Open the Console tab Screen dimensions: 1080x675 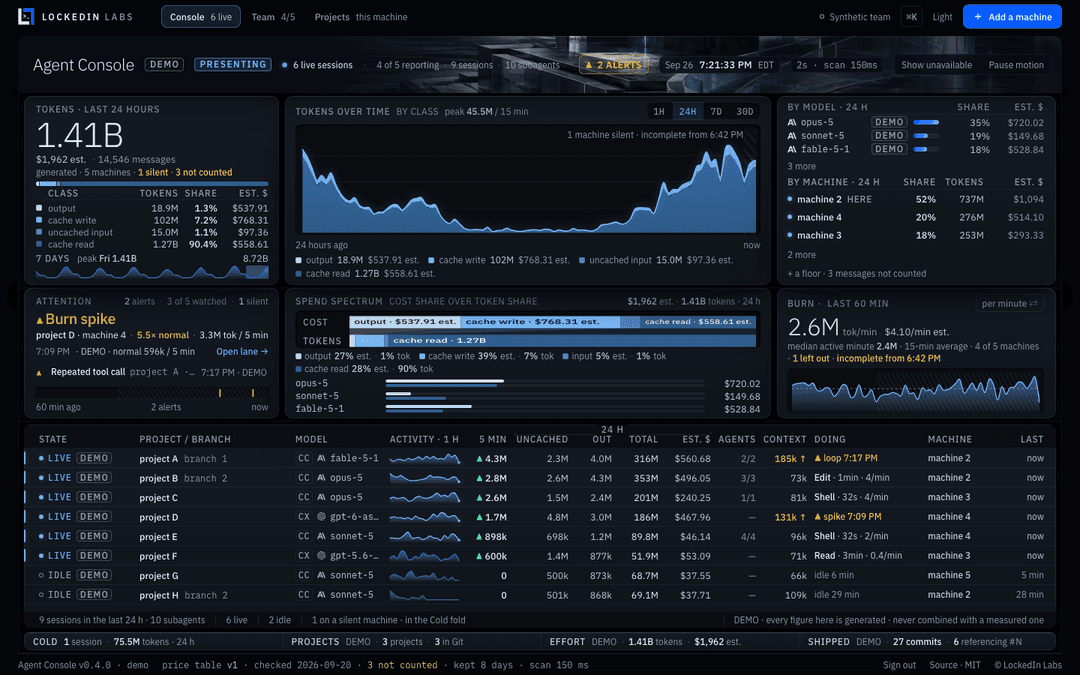[200, 17]
